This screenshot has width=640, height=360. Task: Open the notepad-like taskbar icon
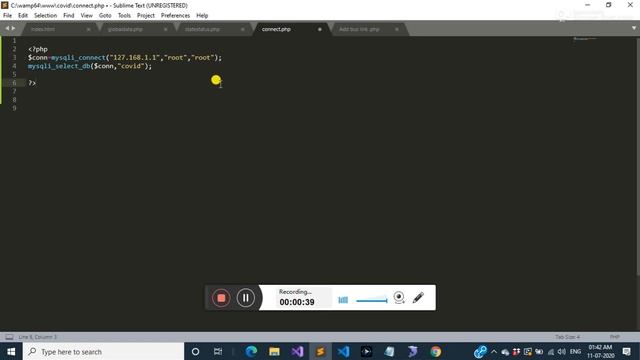[x=389, y=351]
